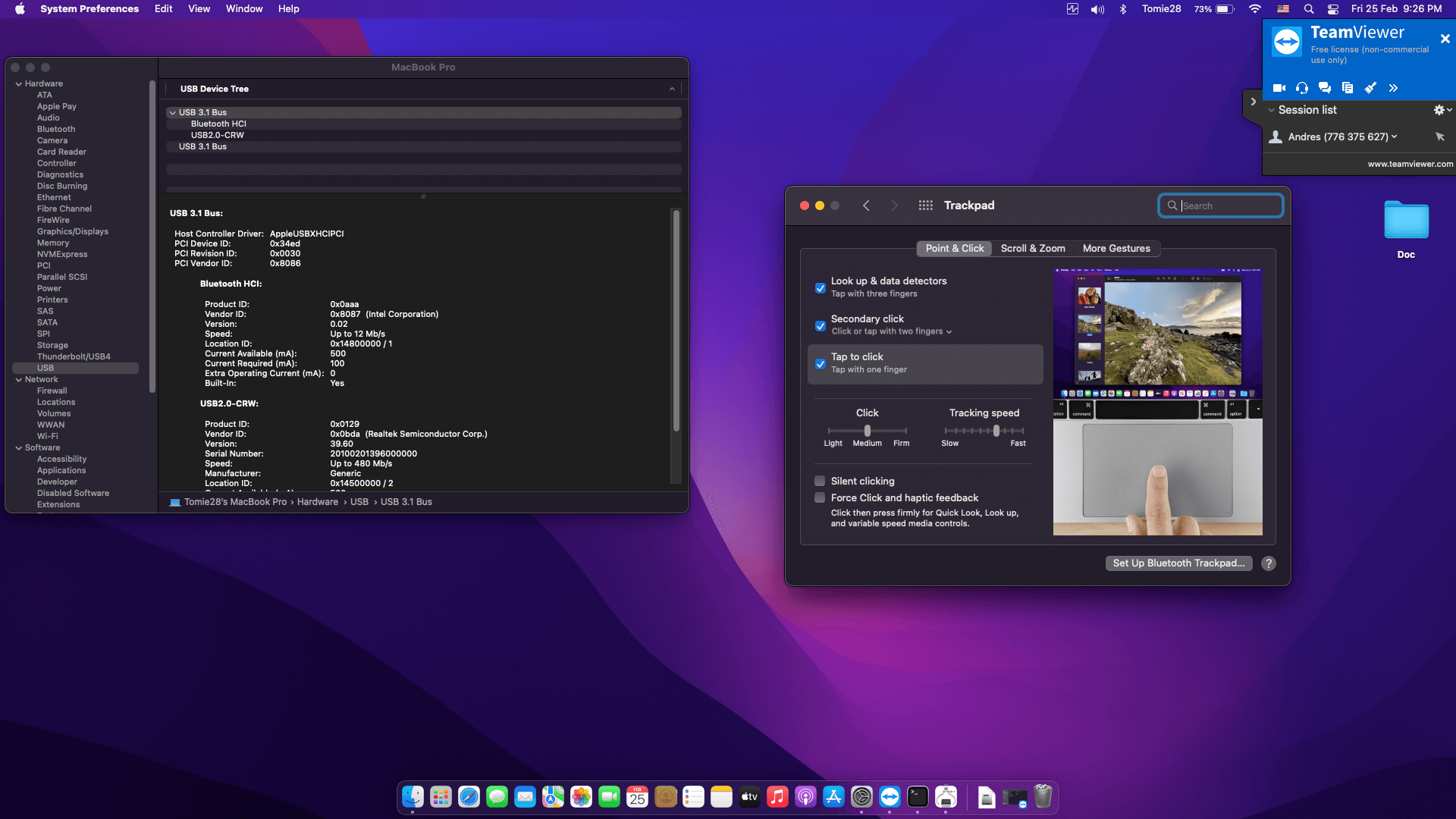Open Trackpad help with question mark button
The image size is (1456, 819).
1269,563
